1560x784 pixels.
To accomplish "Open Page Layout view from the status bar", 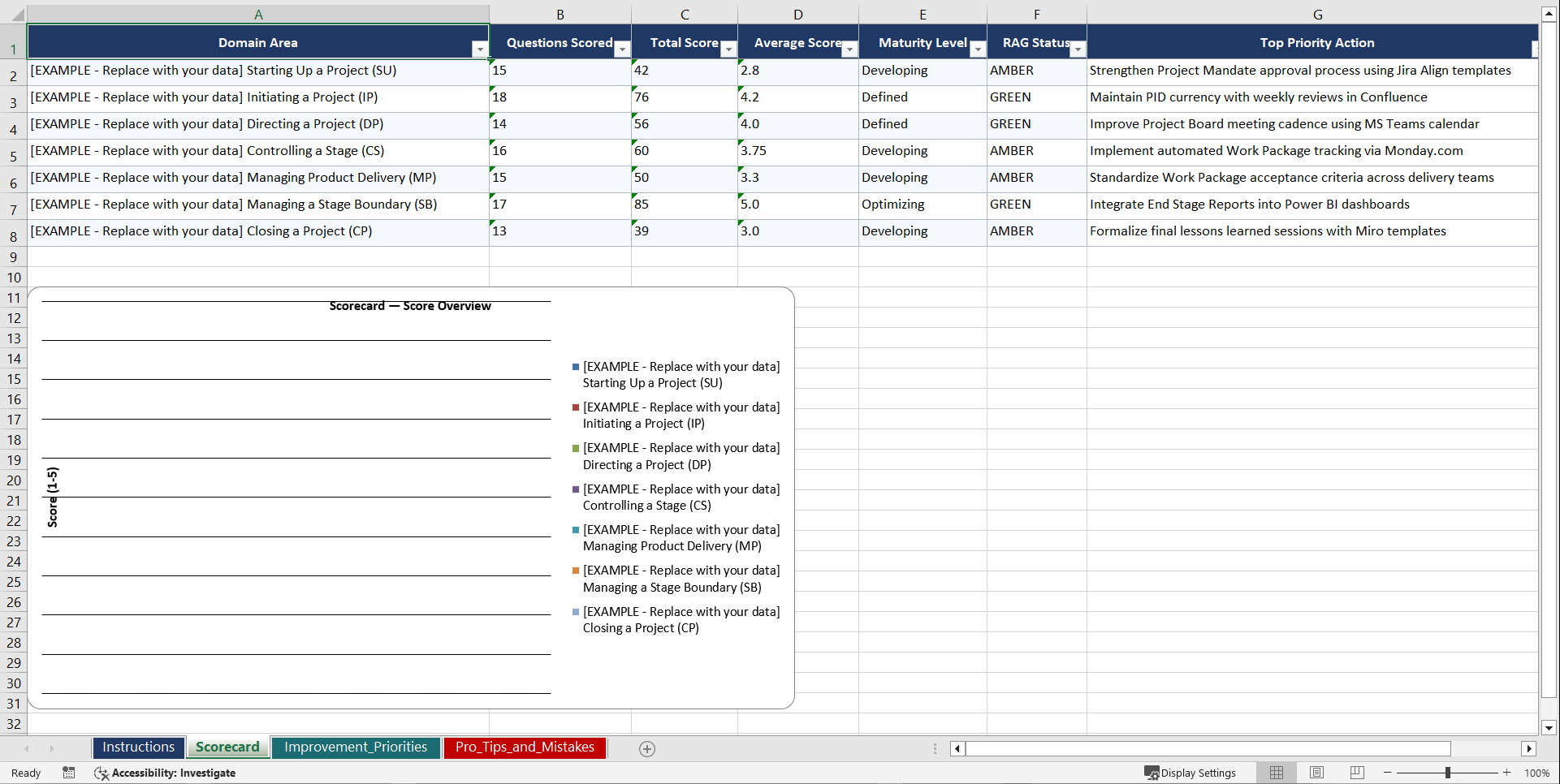I will (1316, 773).
